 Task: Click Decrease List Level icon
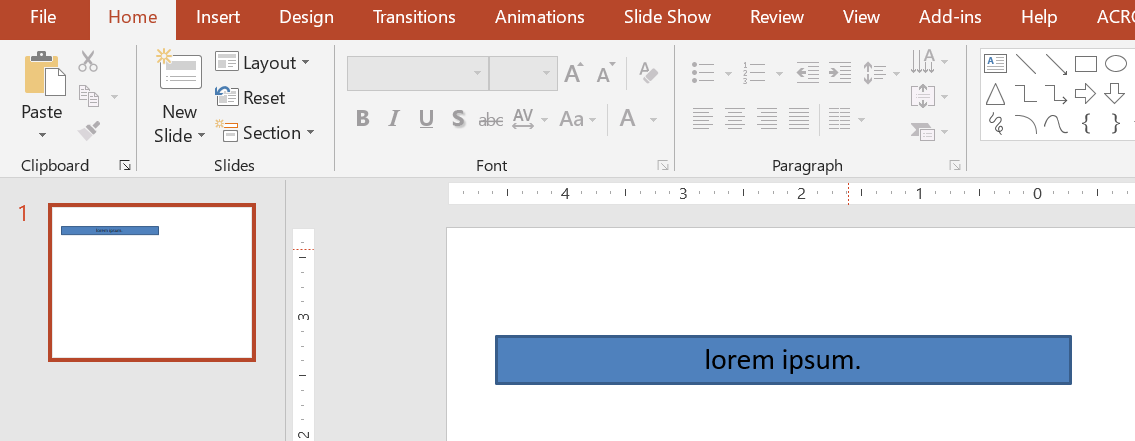[x=807, y=72]
